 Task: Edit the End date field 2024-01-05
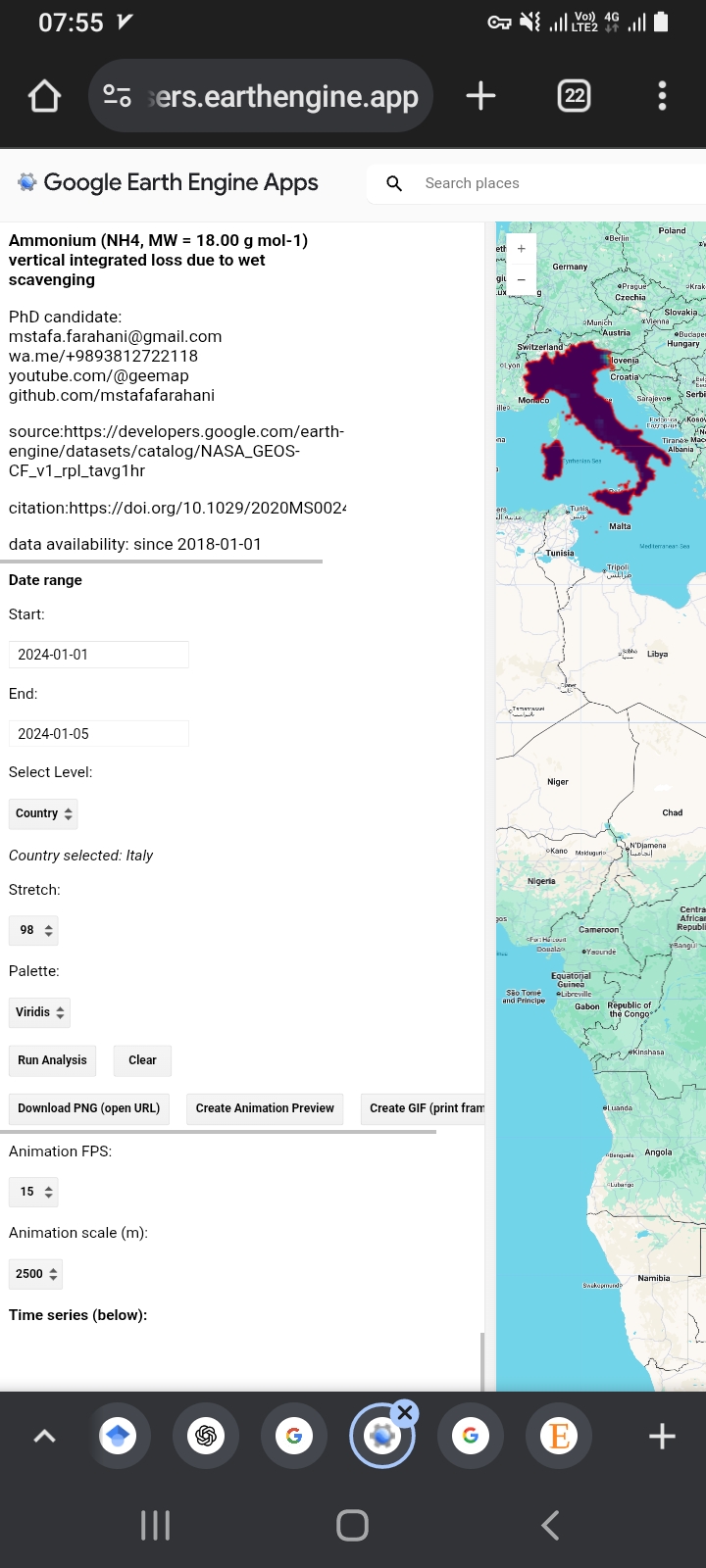(99, 734)
